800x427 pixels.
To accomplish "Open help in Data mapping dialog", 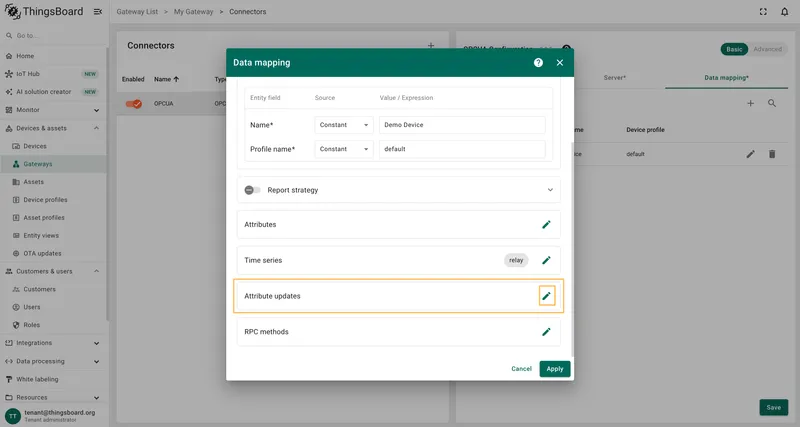I will tap(538, 63).
